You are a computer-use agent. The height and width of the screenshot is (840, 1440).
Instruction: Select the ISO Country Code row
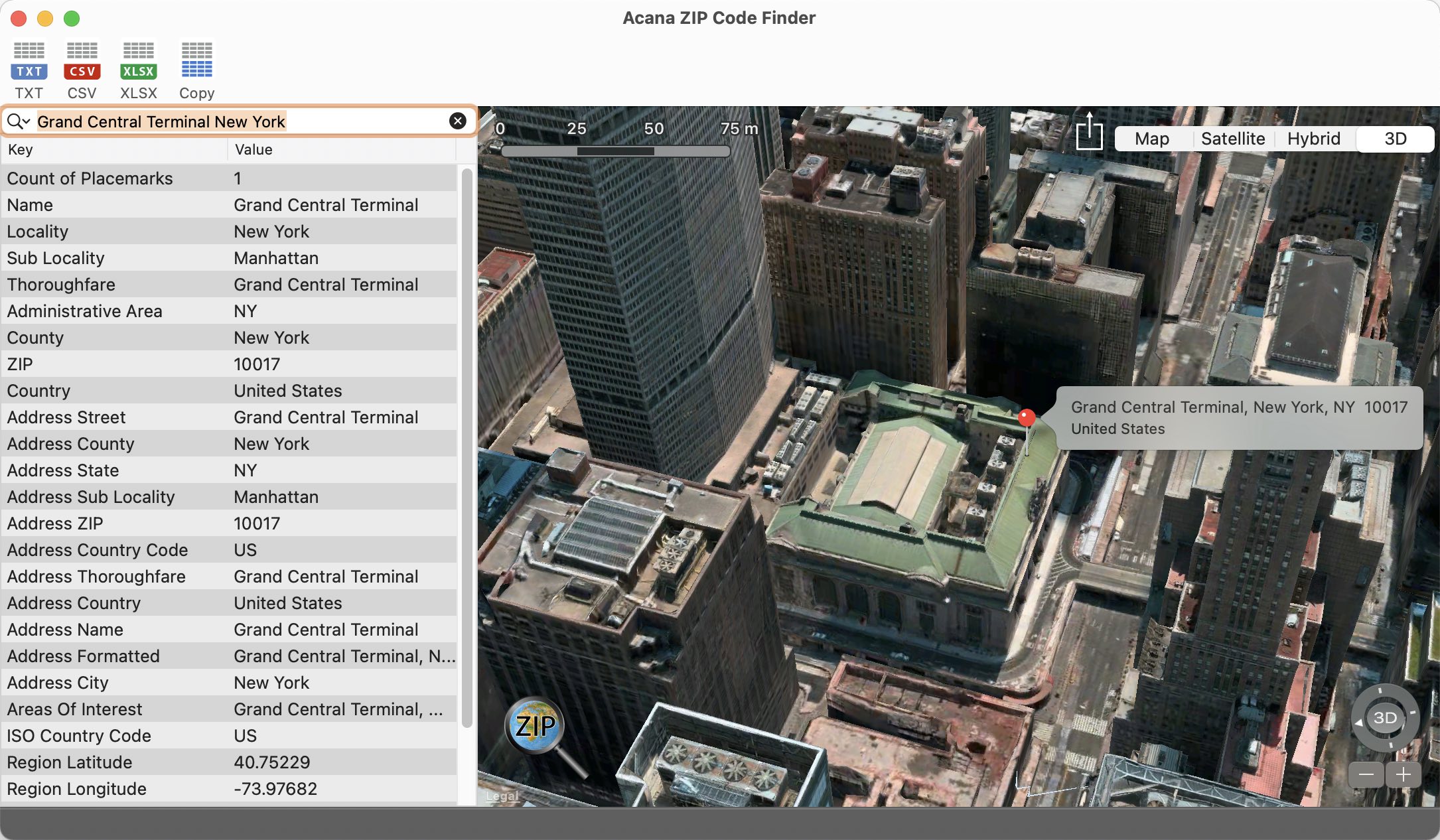[x=229, y=736]
